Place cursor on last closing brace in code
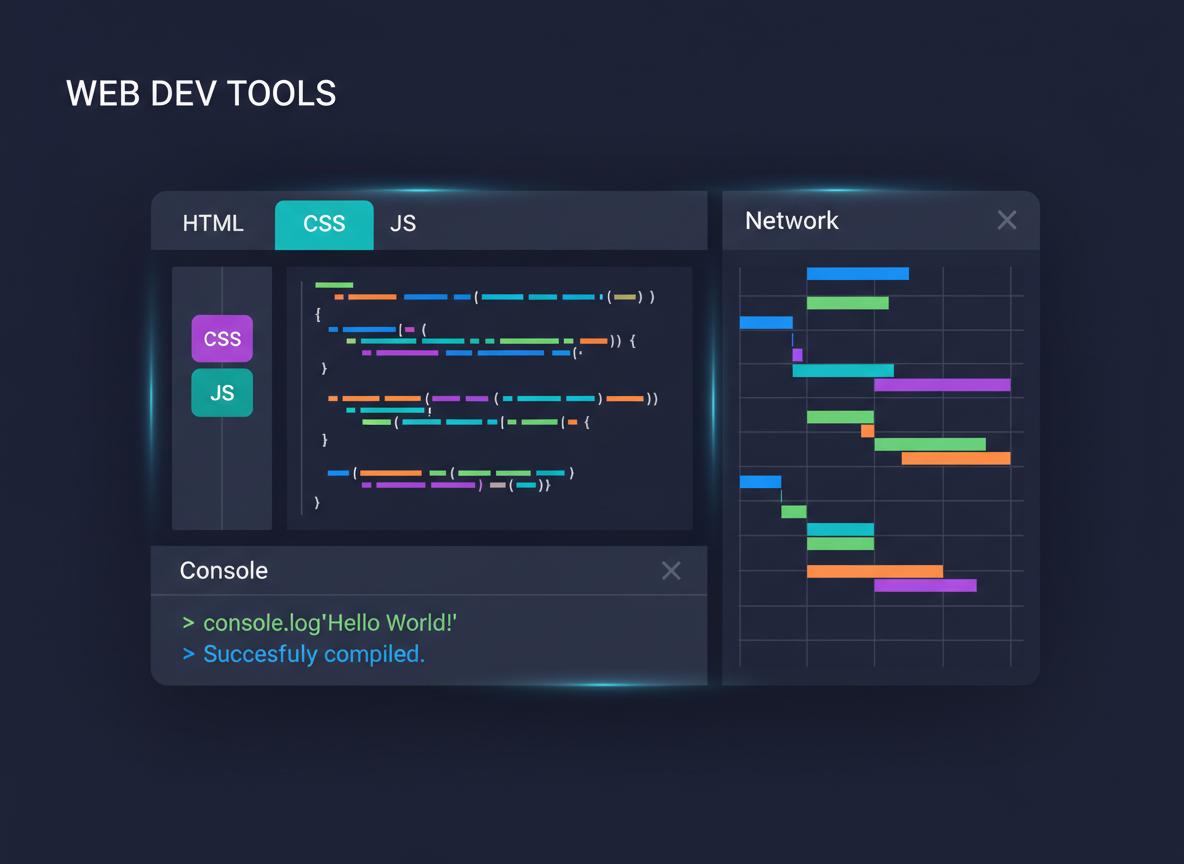Screen dimensions: 1184x864 click(x=317, y=503)
